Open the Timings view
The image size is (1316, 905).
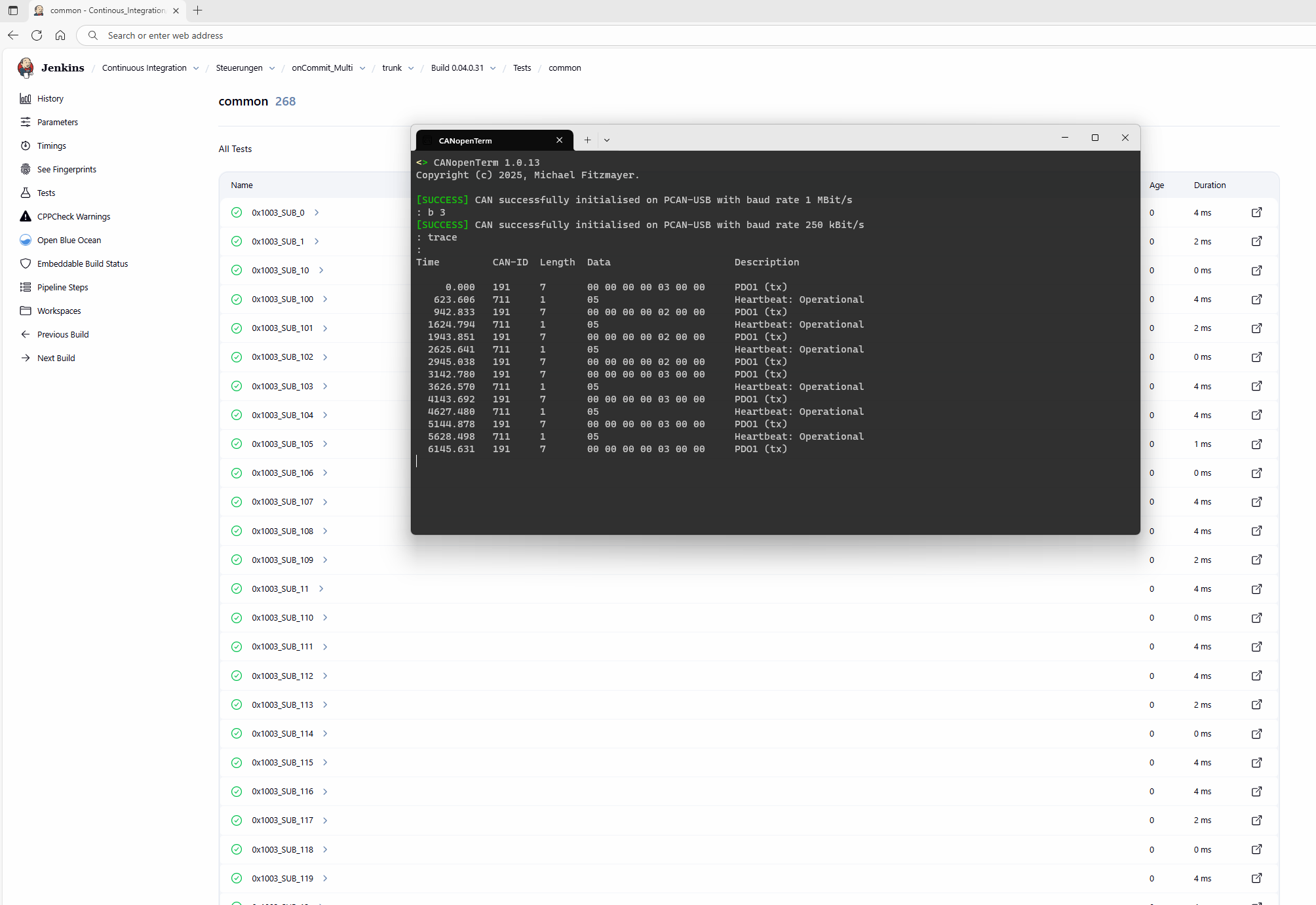tap(52, 145)
